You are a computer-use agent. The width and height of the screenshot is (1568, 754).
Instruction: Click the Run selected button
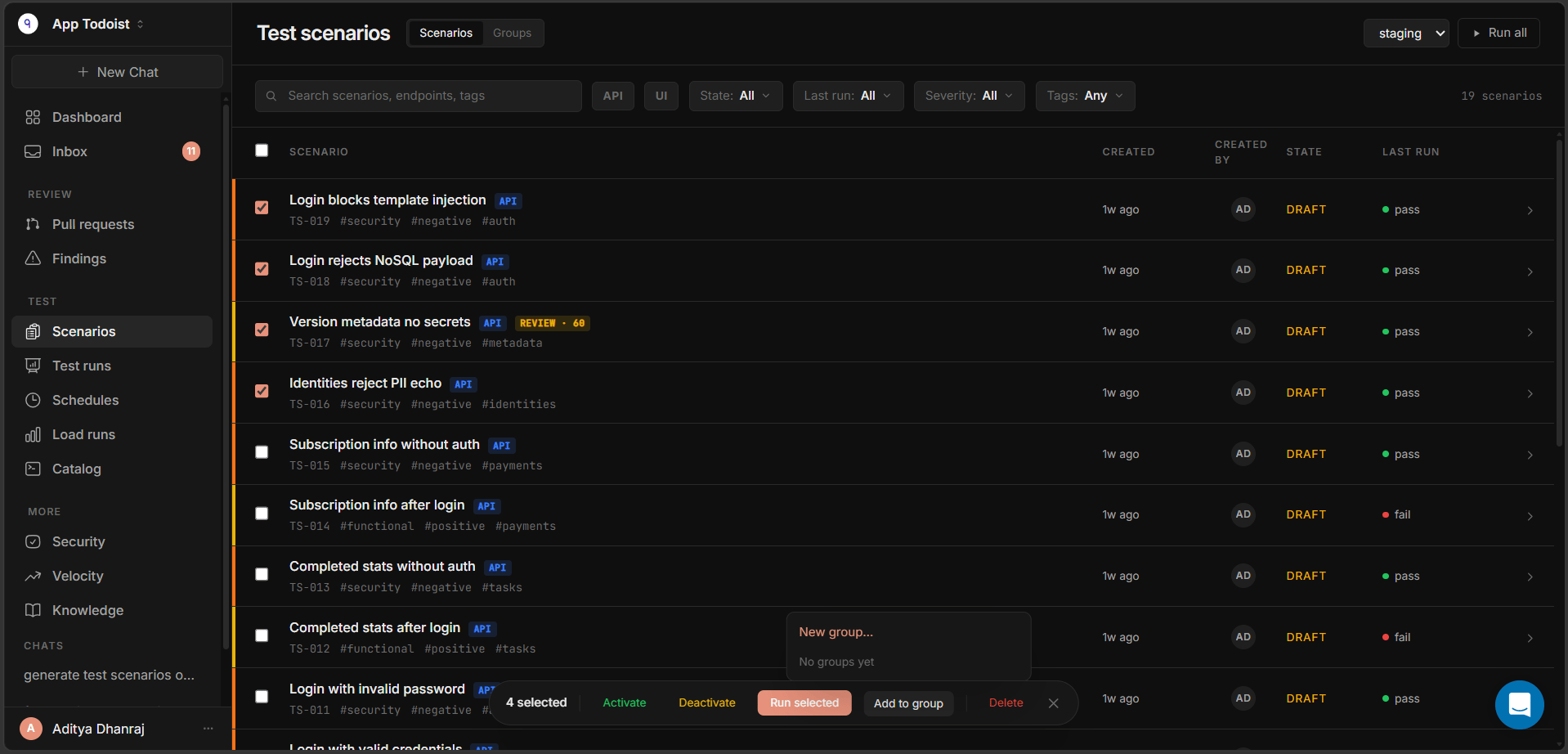click(804, 703)
